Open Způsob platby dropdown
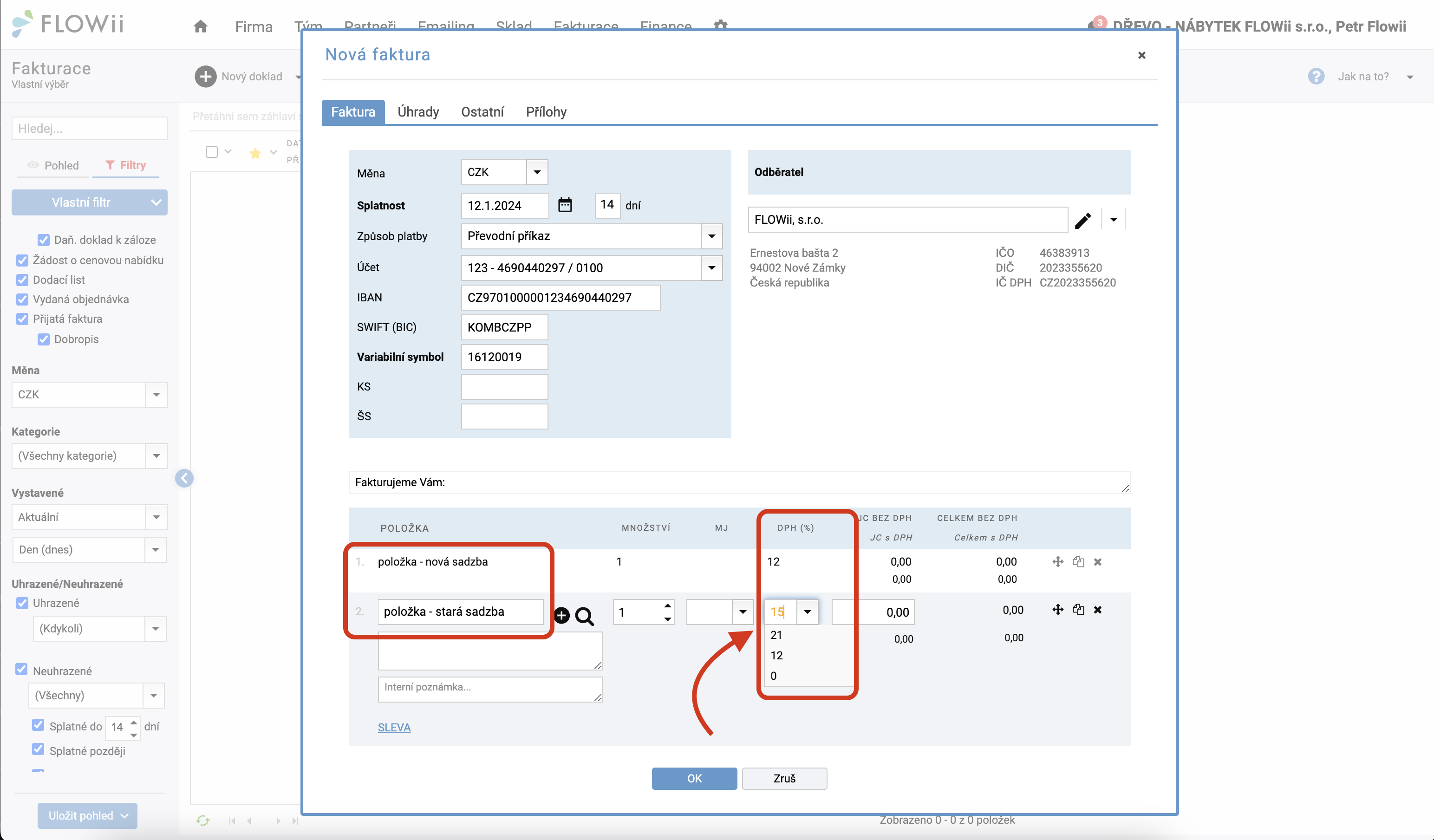1434x840 pixels. click(x=711, y=235)
